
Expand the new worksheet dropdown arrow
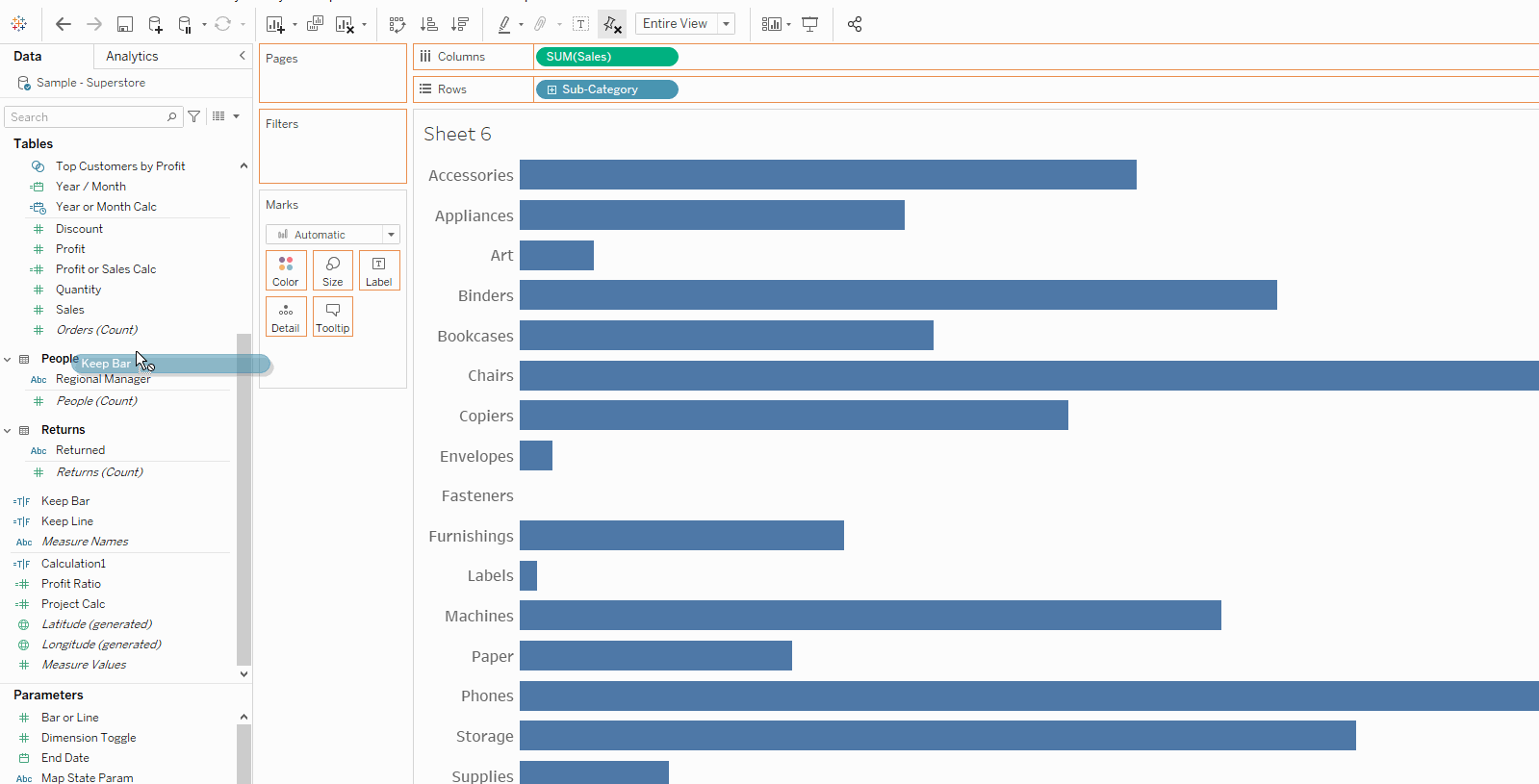point(295,25)
